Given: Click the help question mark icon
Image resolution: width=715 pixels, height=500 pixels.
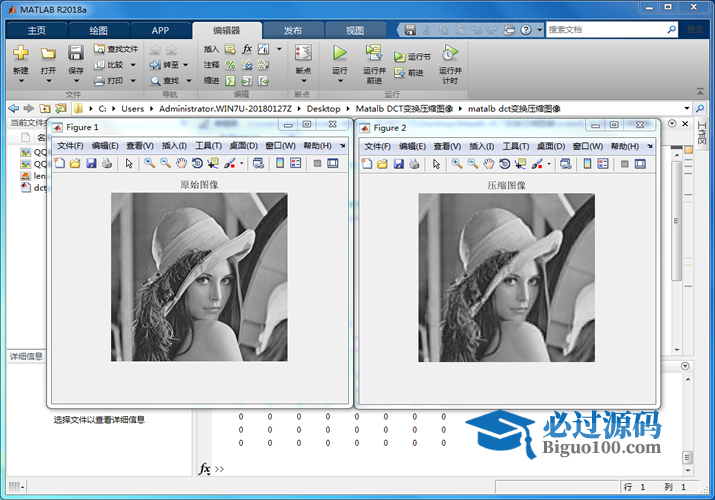Looking at the screenshot, I should click(526, 30).
